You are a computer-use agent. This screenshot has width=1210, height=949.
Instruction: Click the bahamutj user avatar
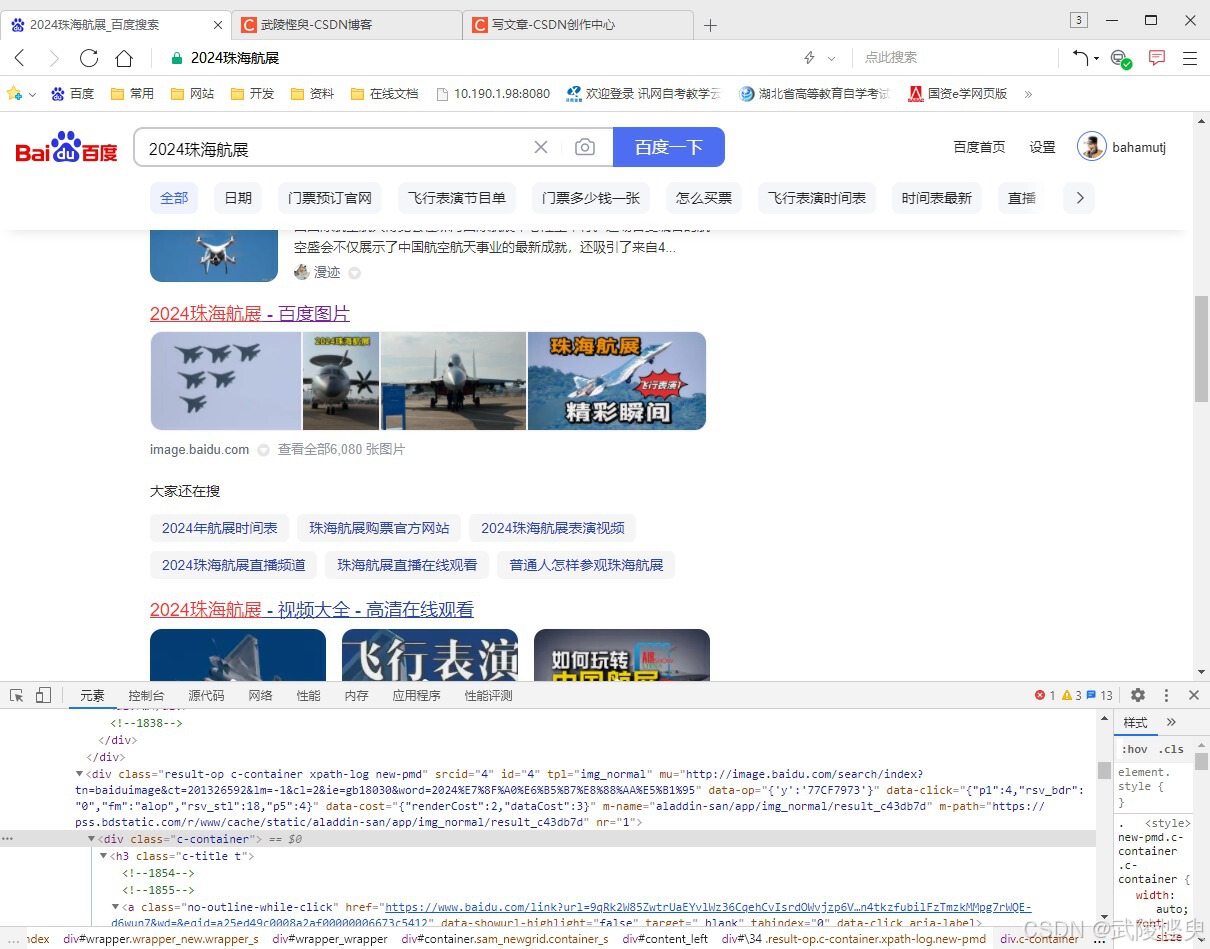pyautogui.click(x=1091, y=146)
